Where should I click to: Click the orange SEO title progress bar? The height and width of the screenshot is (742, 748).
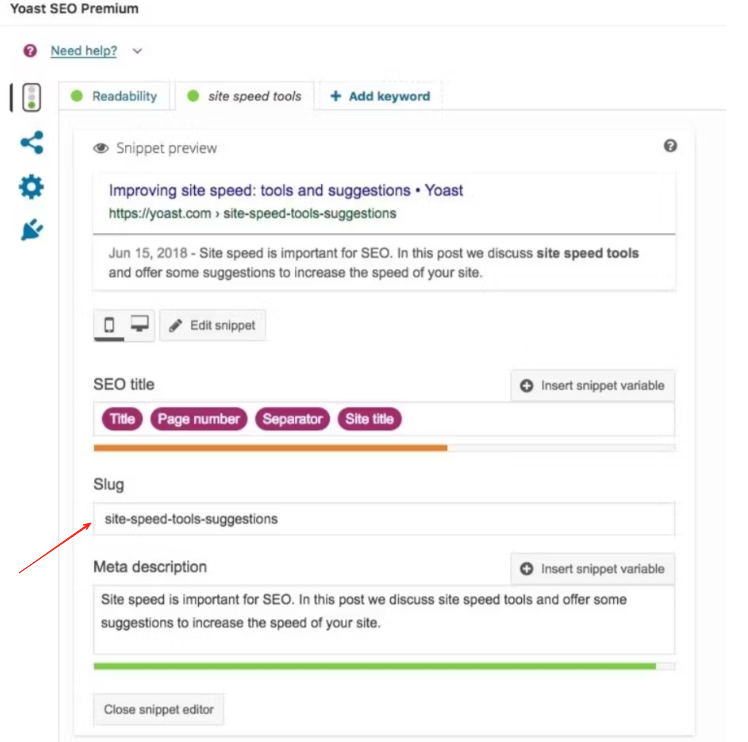(x=270, y=448)
